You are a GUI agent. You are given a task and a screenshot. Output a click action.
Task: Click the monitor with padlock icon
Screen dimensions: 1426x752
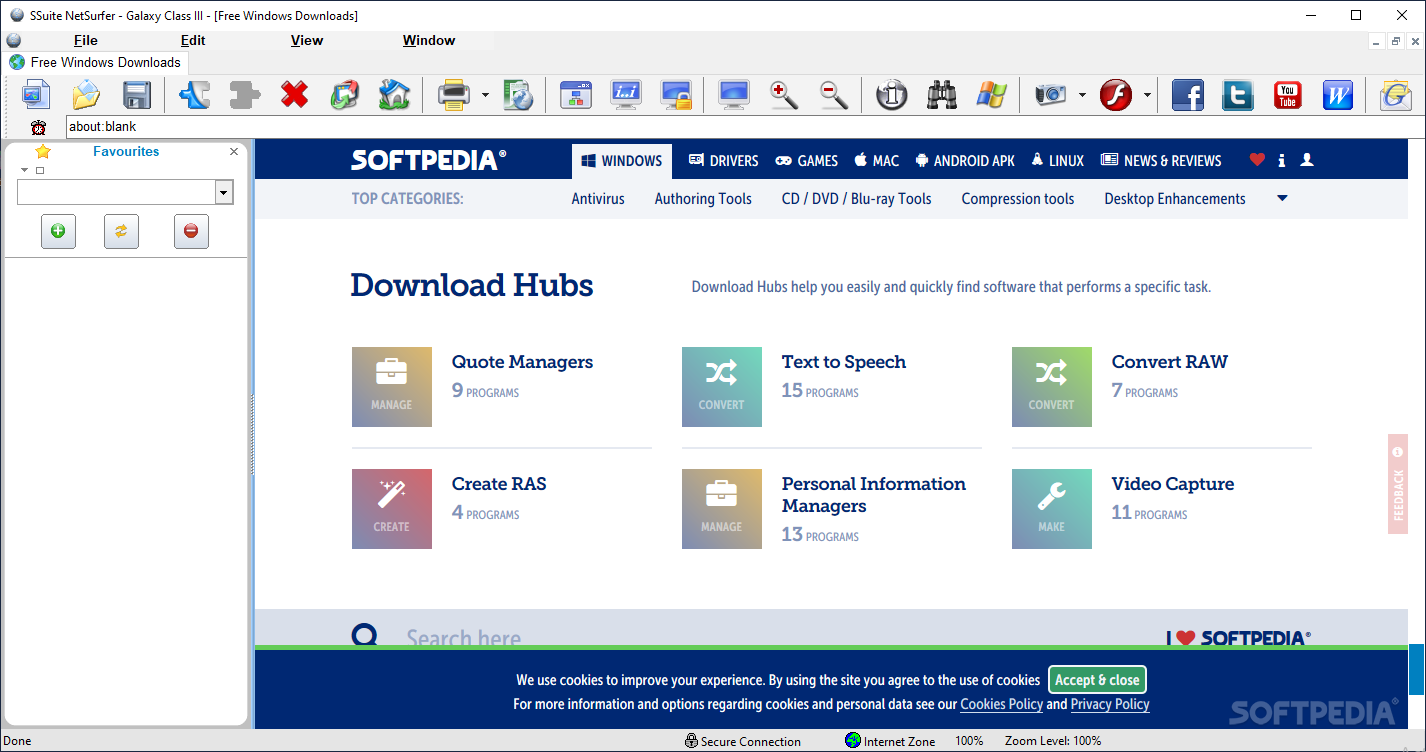coord(676,96)
